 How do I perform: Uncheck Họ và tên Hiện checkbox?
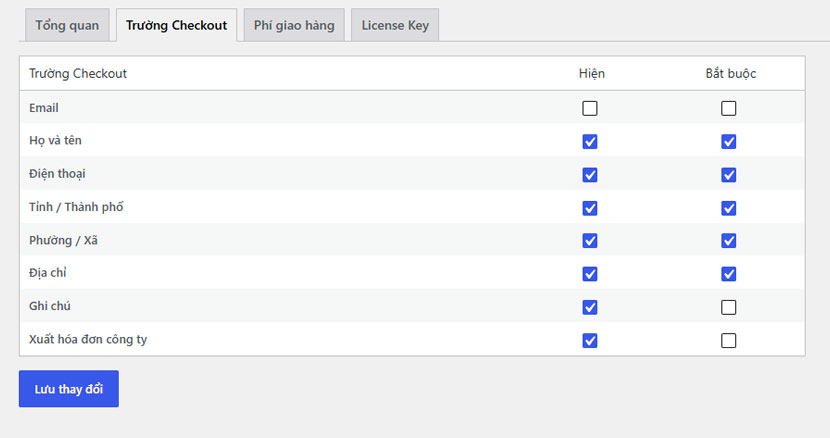tap(590, 141)
